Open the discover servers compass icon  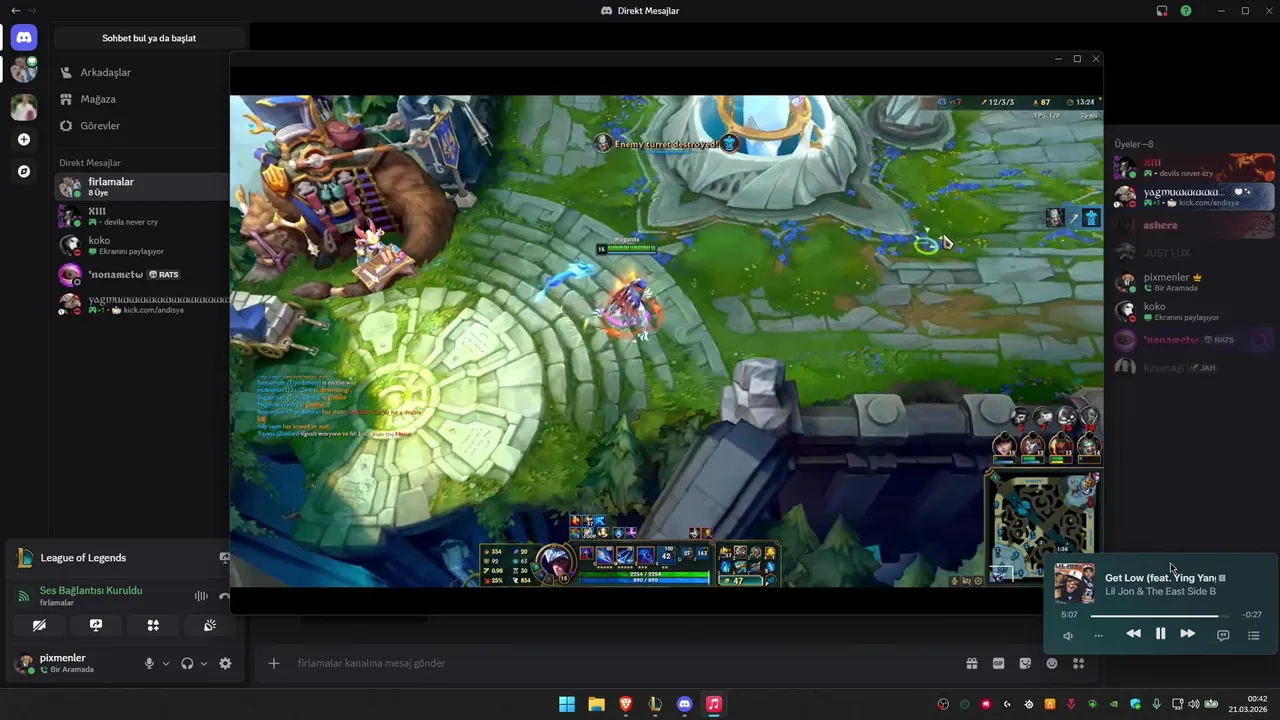coord(24,172)
